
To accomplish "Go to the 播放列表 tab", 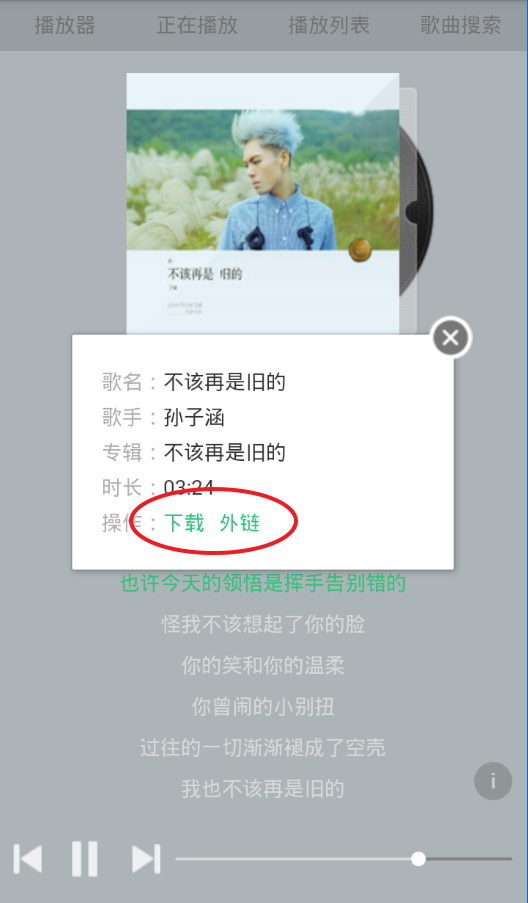I will pos(329,25).
